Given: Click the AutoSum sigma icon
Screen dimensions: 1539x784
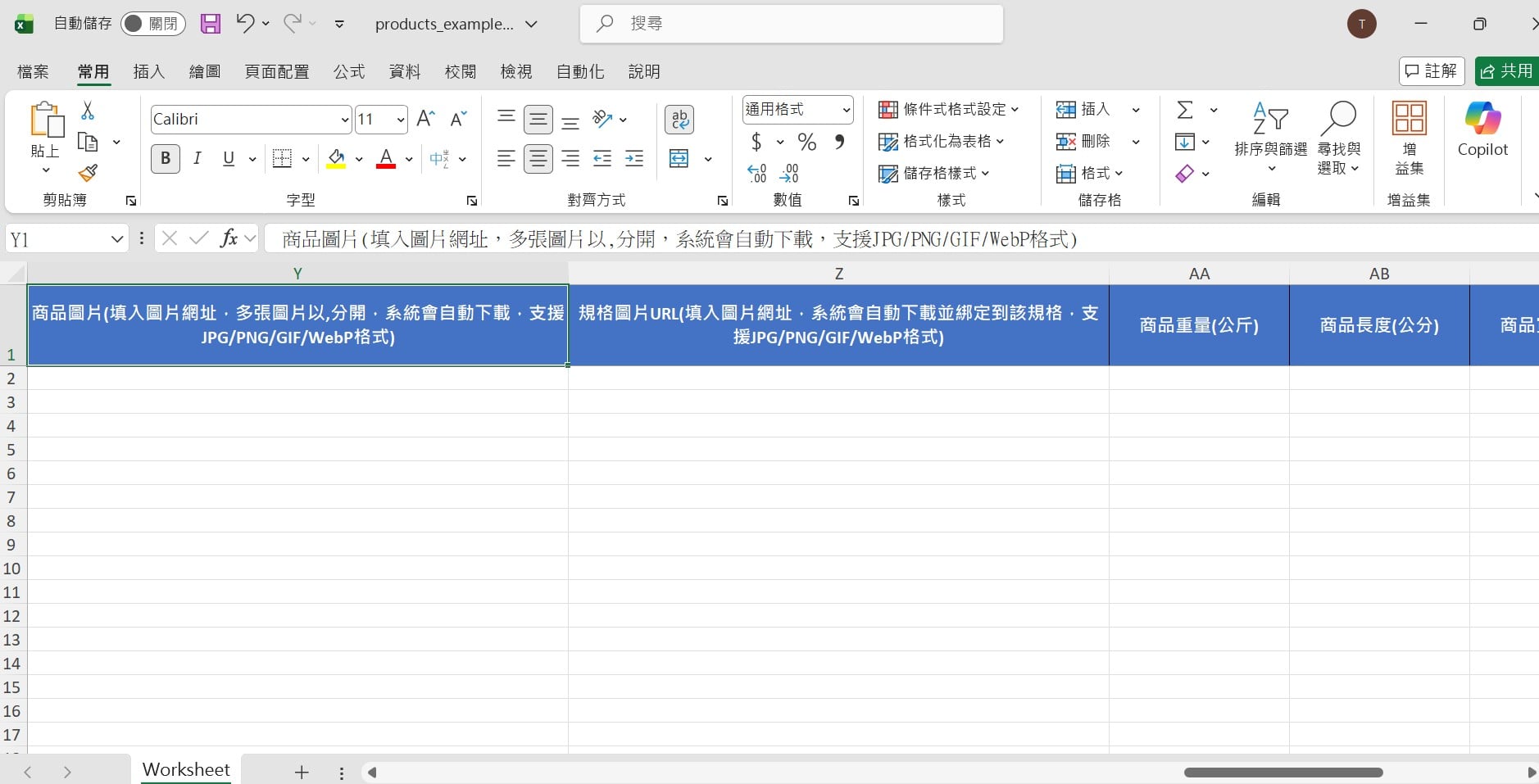Looking at the screenshot, I should (1185, 110).
